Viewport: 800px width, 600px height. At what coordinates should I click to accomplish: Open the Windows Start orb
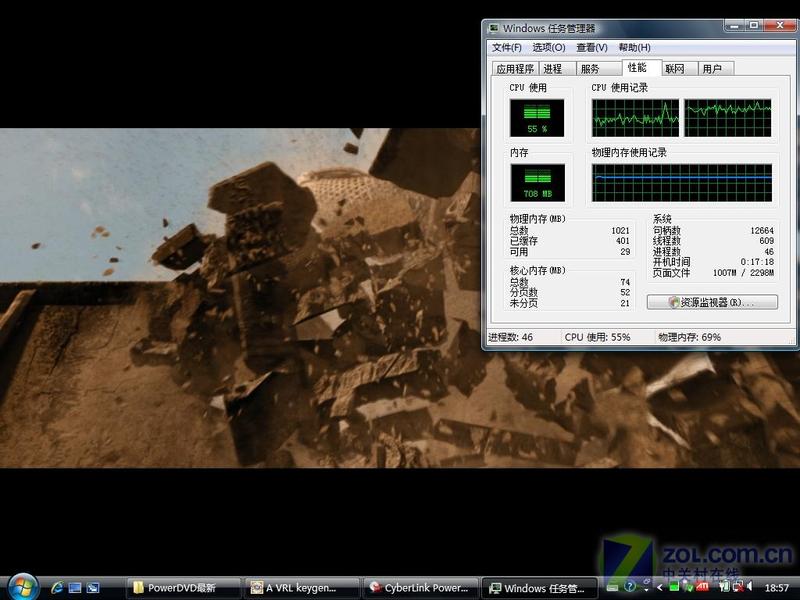pos(22,587)
